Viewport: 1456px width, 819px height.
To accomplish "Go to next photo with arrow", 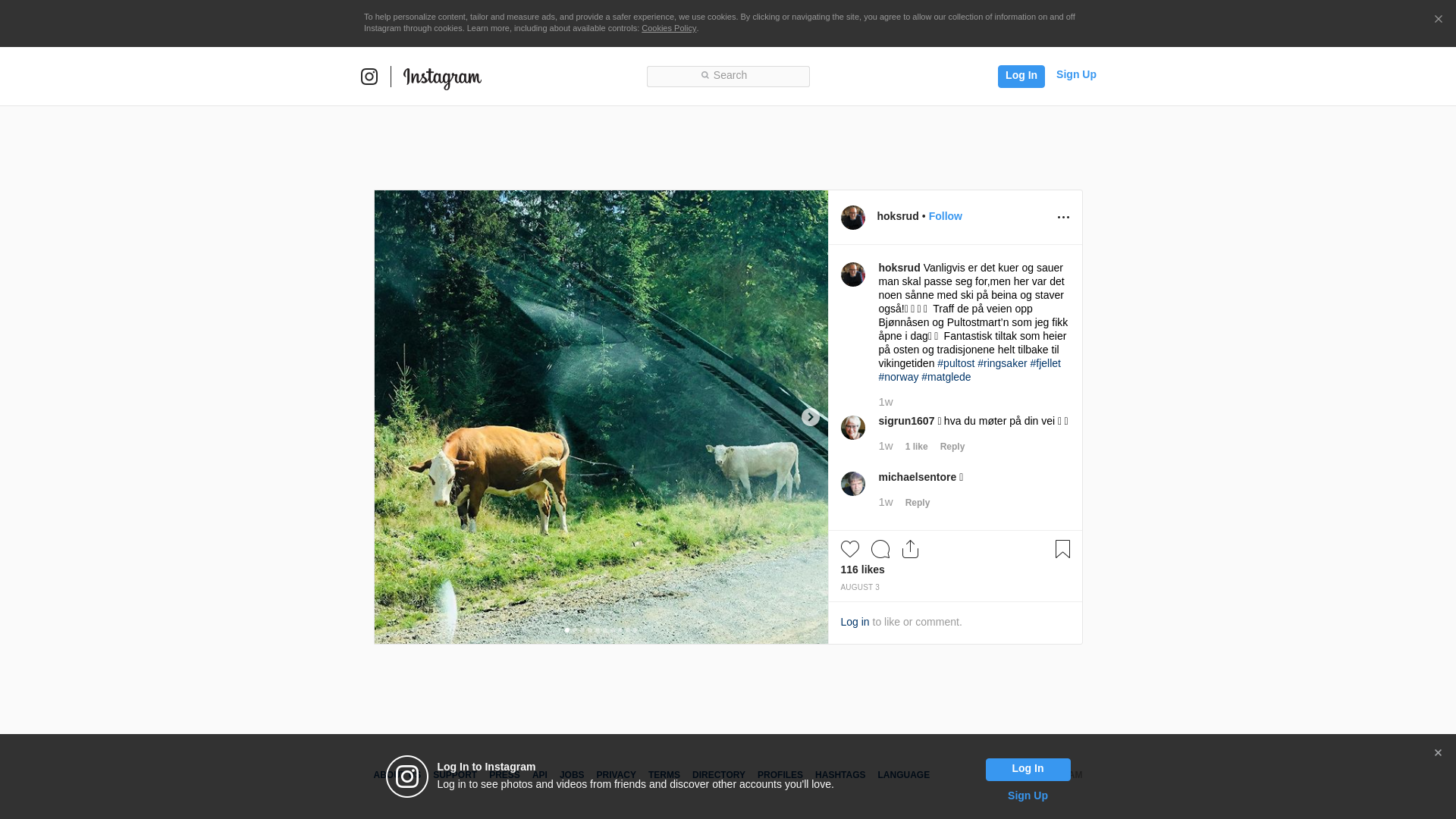I will pos(810,417).
